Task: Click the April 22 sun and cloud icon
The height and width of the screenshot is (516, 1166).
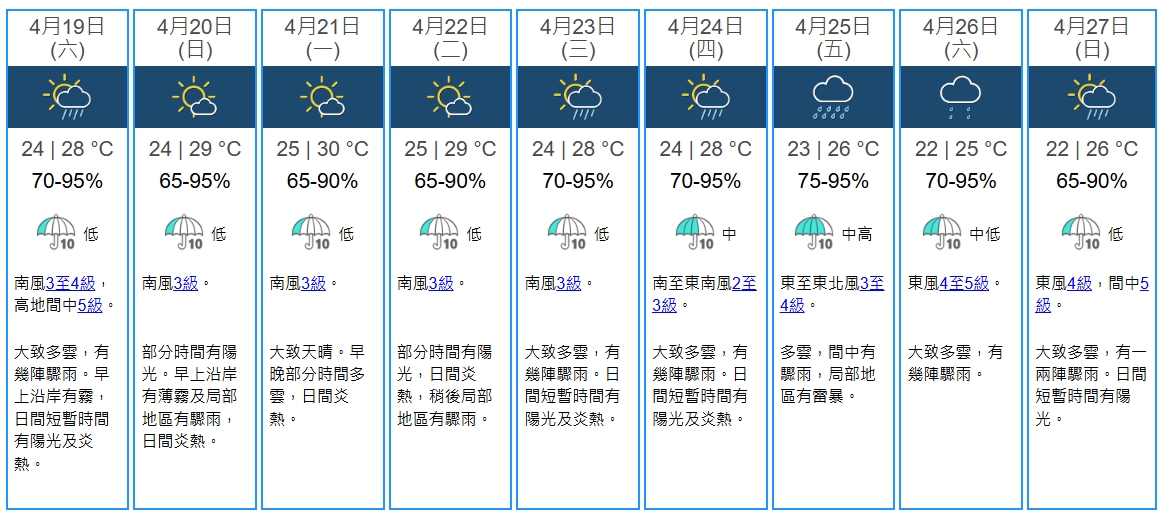Action: tap(450, 97)
